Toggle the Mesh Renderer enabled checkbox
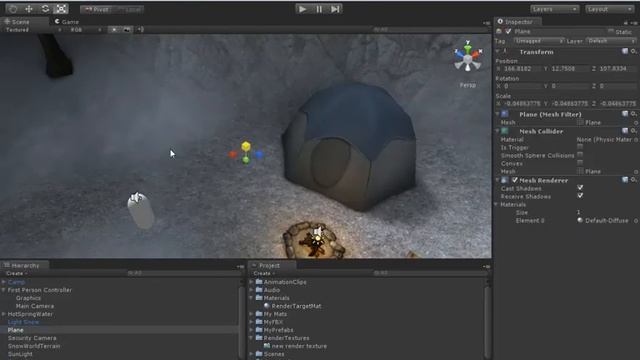The image size is (640, 360). click(515, 180)
